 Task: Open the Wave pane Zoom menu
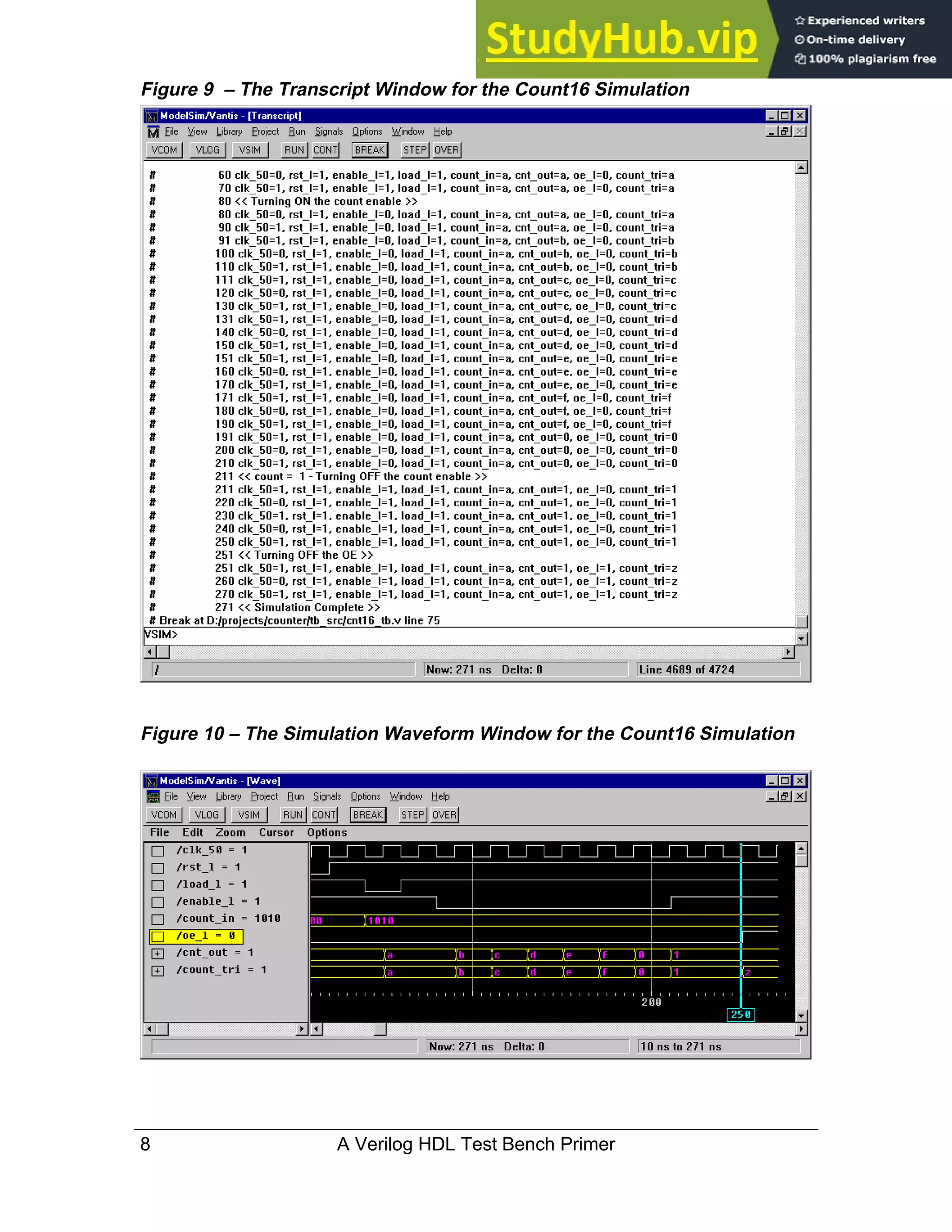[230, 833]
